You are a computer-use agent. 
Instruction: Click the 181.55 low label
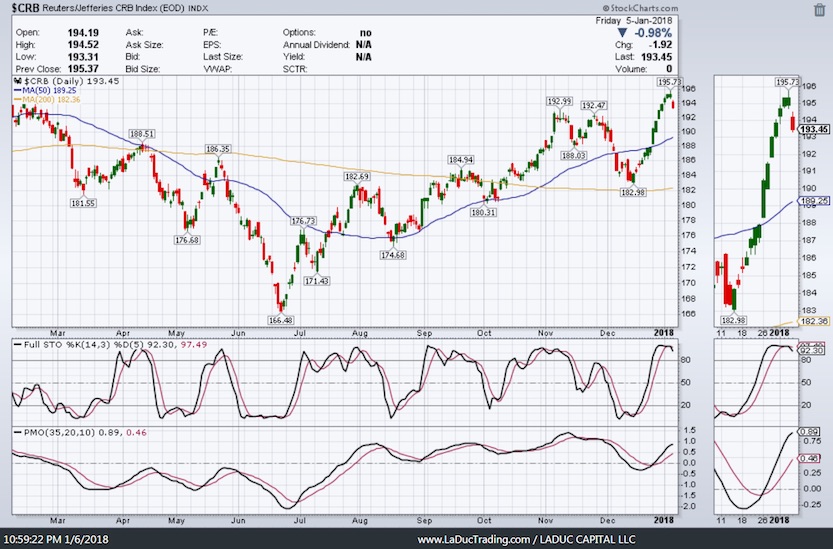pos(83,203)
